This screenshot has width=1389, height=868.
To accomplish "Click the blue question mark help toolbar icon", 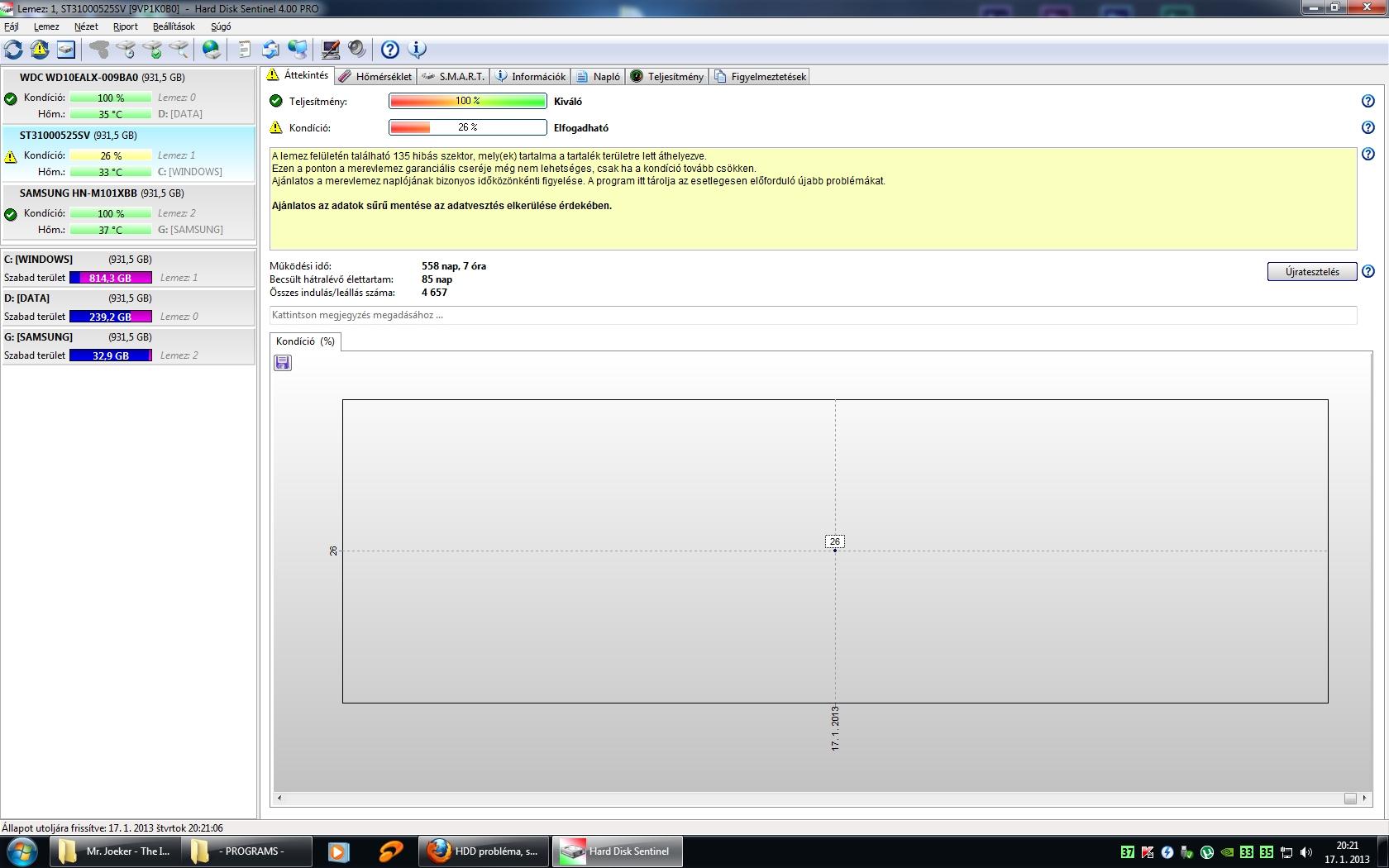I will [x=390, y=50].
